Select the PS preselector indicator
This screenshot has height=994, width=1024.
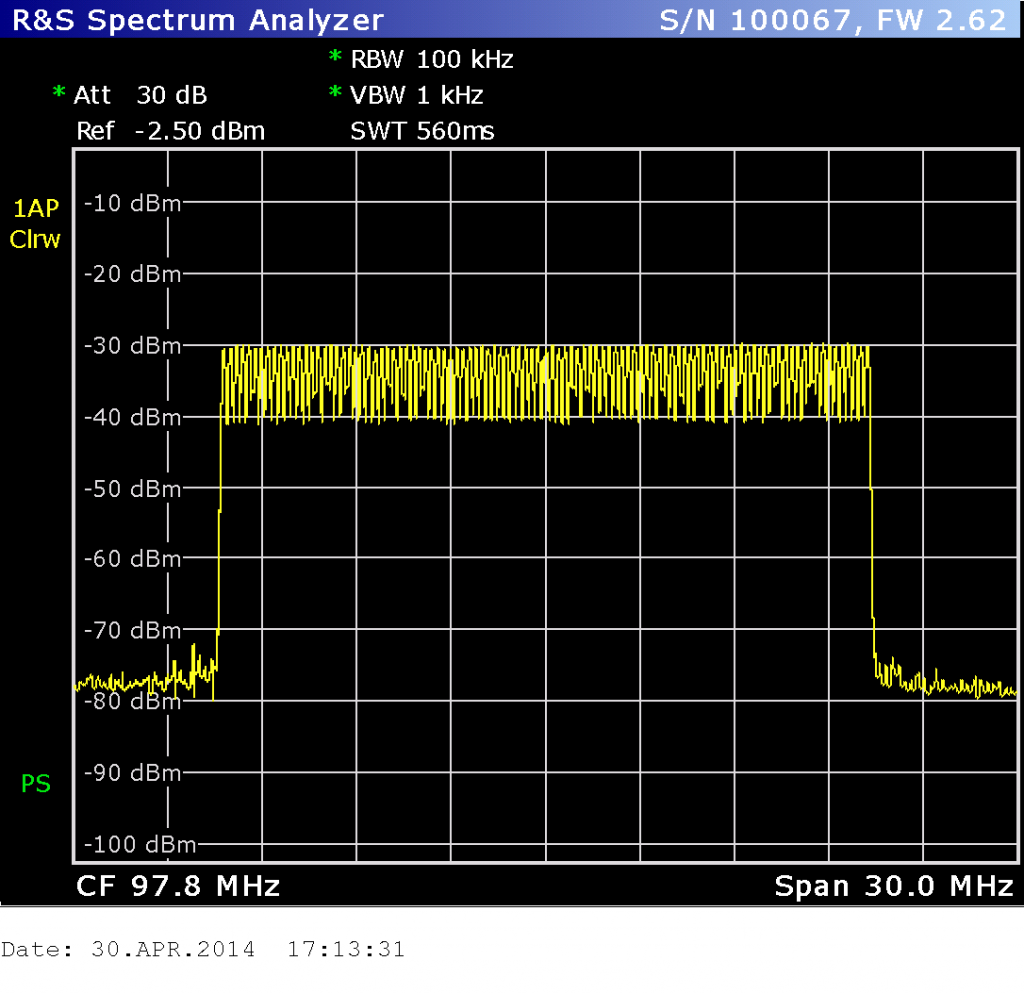34,785
